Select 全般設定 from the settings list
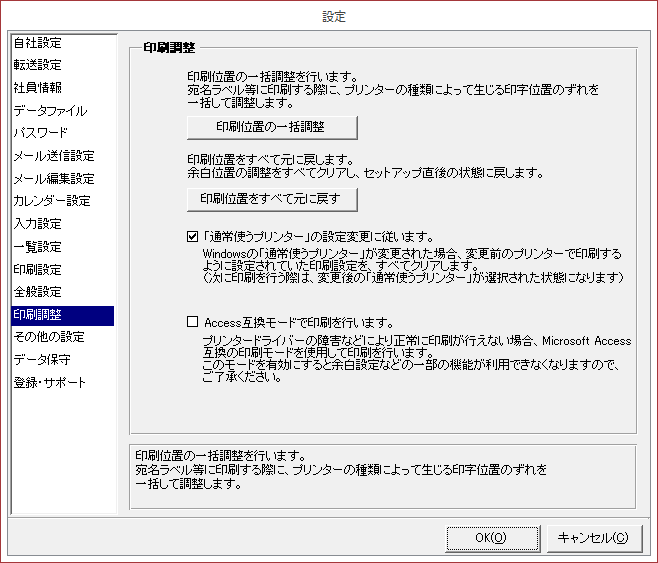The height and width of the screenshot is (563, 658). coord(63,292)
